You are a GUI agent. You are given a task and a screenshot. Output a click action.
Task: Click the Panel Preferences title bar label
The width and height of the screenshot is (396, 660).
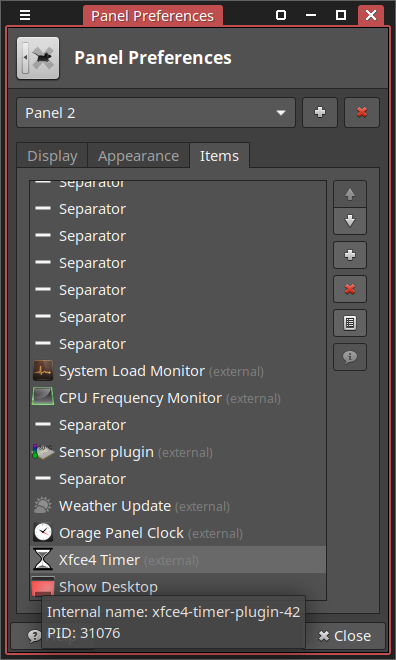click(x=153, y=16)
